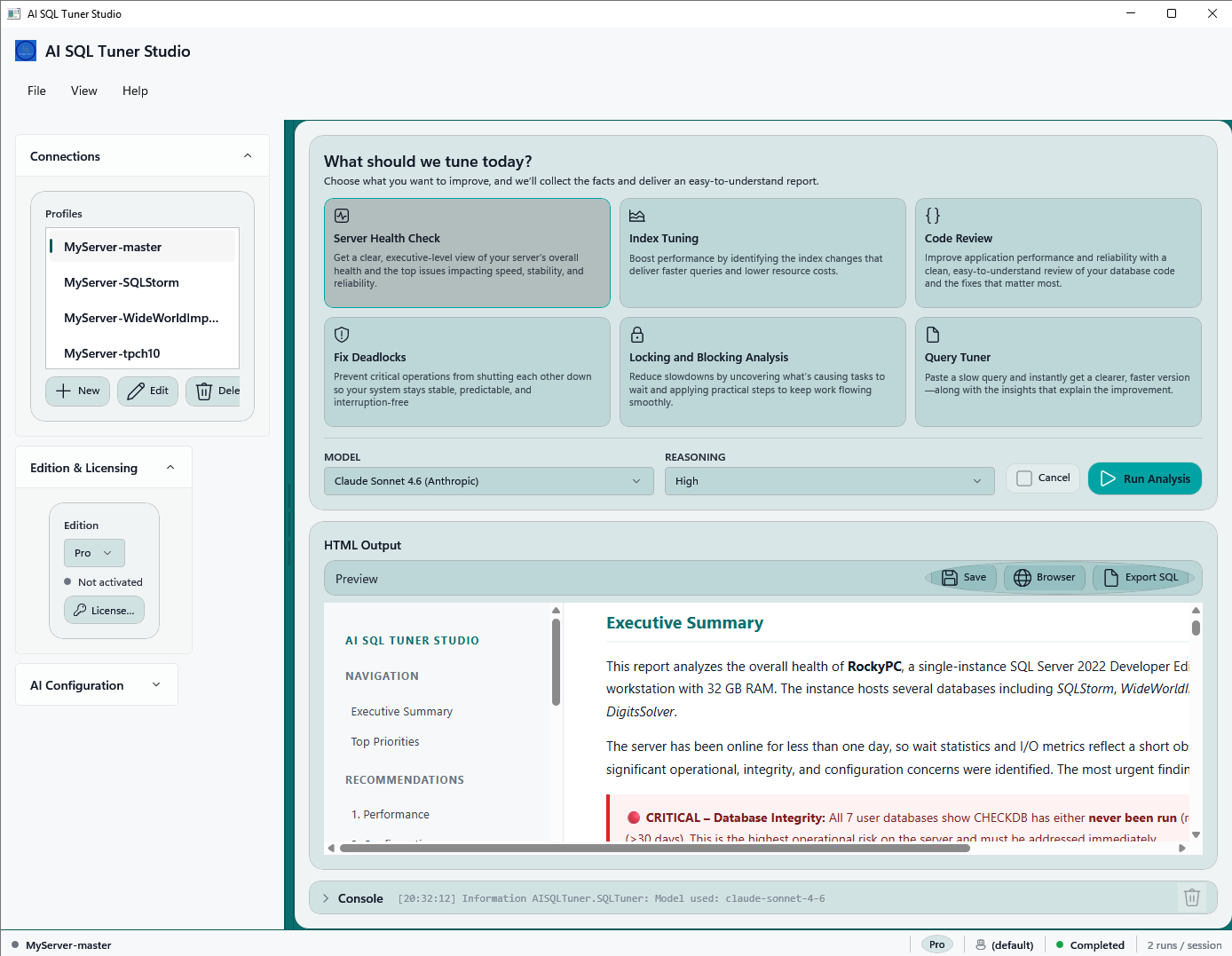Click the 'Not activated' license status text
This screenshot has height=956, width=1232.
click(110, 582)
